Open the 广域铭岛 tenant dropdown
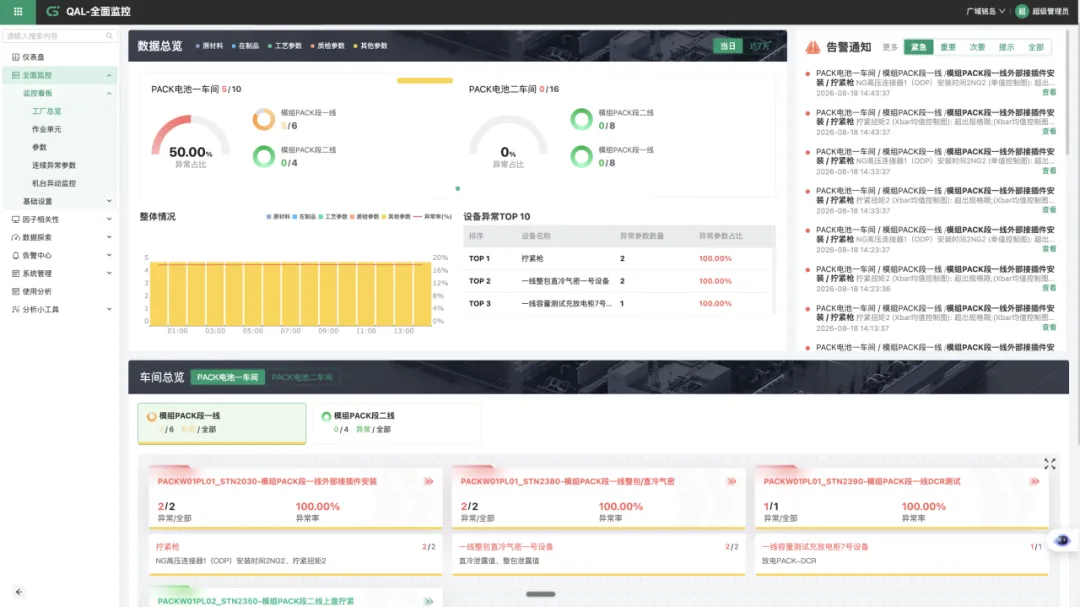This screenshot has width=1080, height=607. tap(985, 11)
